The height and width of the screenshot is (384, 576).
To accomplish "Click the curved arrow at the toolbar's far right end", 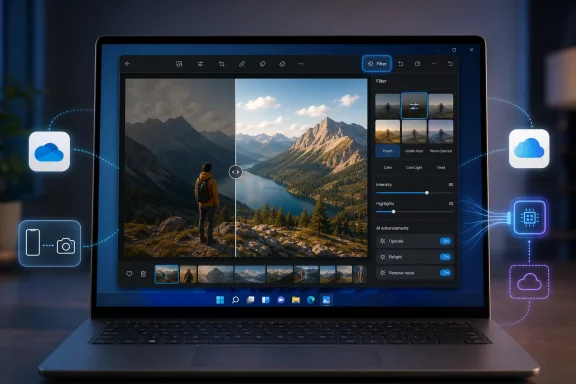I will point(450,64).
